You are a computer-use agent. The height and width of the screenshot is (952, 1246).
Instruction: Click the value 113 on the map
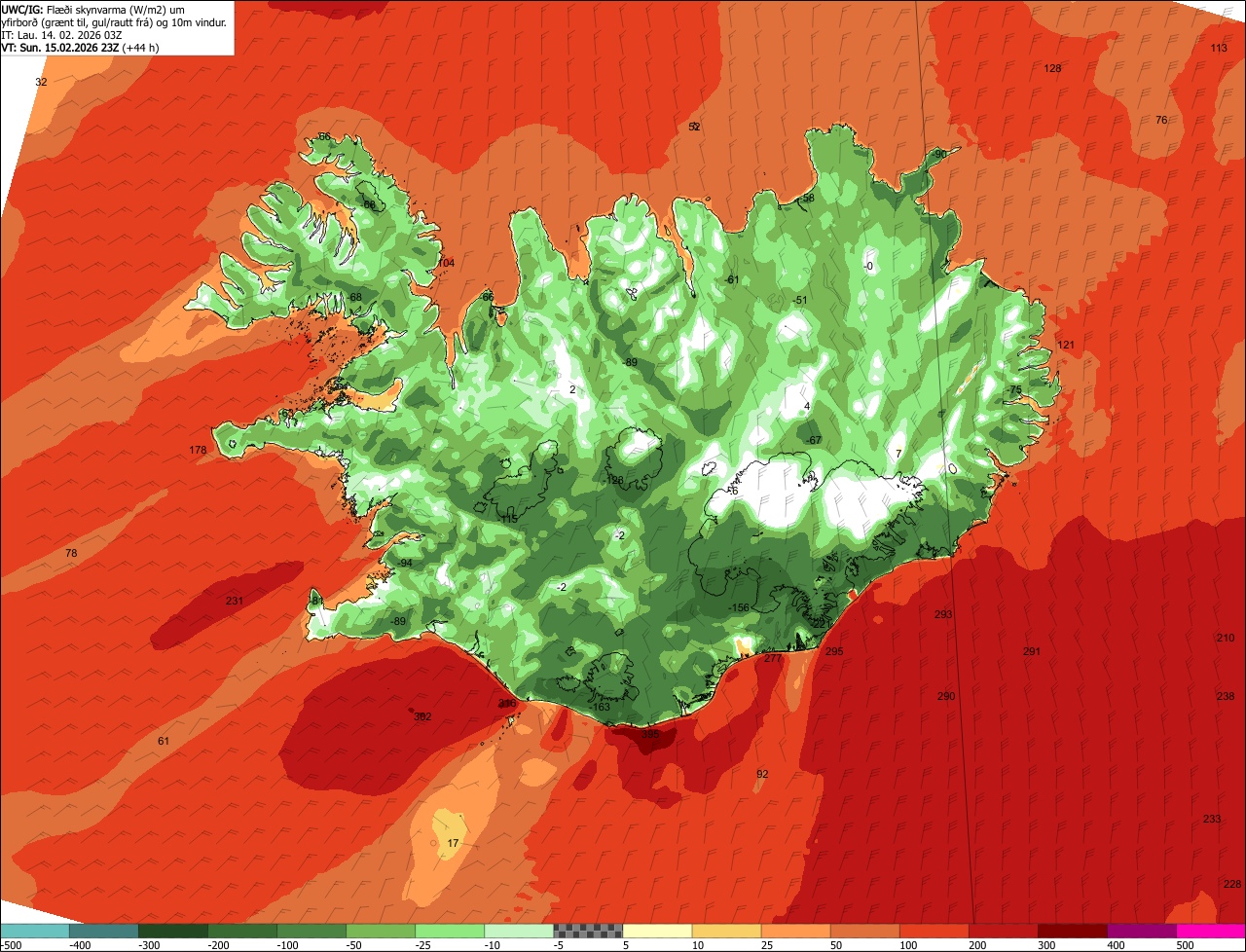coord(1219,48)
